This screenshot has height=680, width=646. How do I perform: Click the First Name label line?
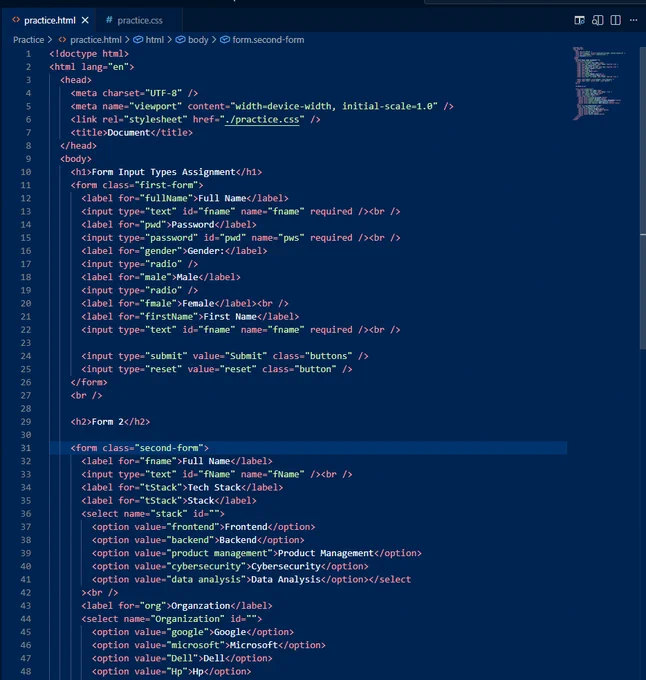[190, 317]
